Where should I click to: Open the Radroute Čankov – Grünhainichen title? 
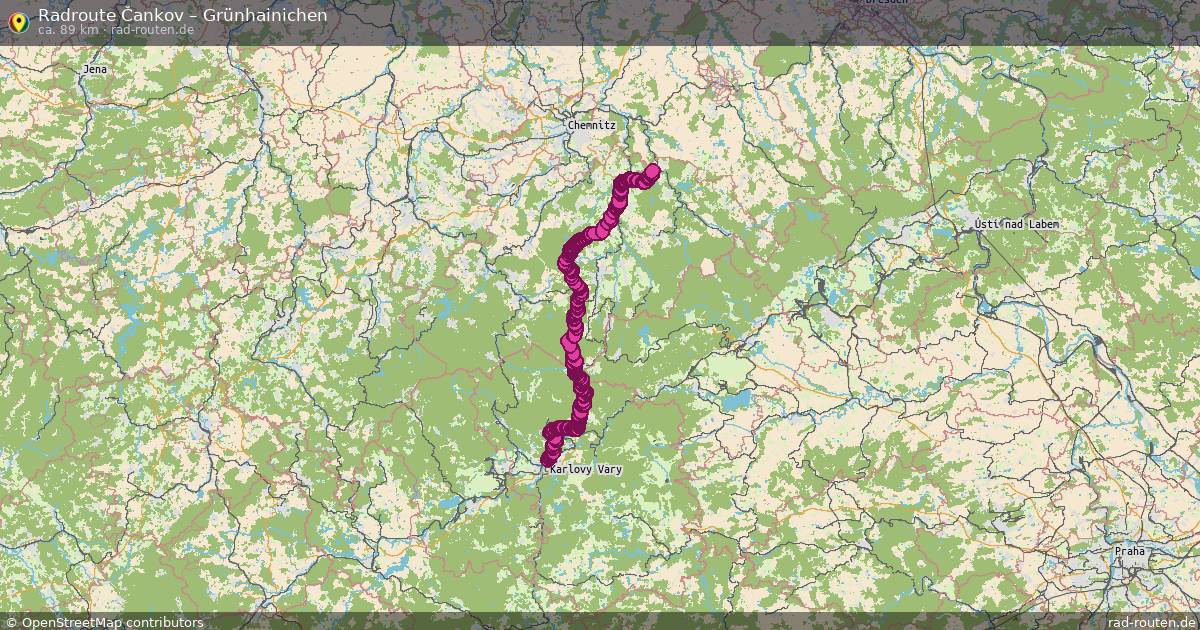tap(182, 15)
